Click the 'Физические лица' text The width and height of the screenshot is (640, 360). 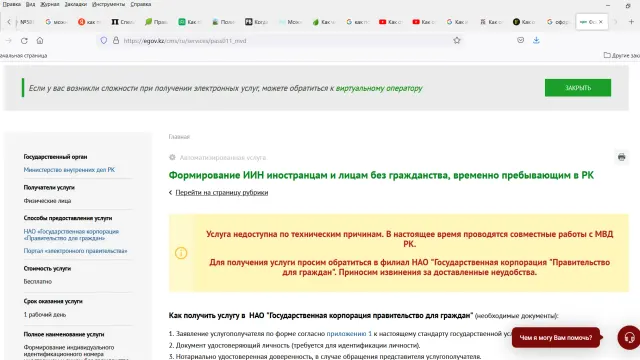click(x=47, y=201)
